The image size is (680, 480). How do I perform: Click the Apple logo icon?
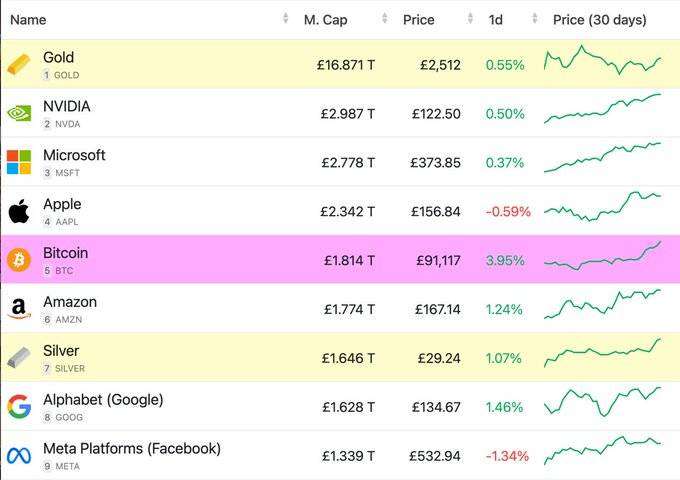point(19,211)
